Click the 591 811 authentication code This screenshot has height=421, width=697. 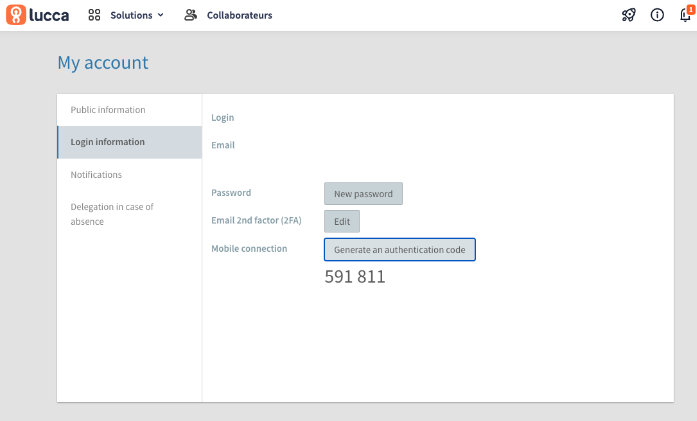355,277
